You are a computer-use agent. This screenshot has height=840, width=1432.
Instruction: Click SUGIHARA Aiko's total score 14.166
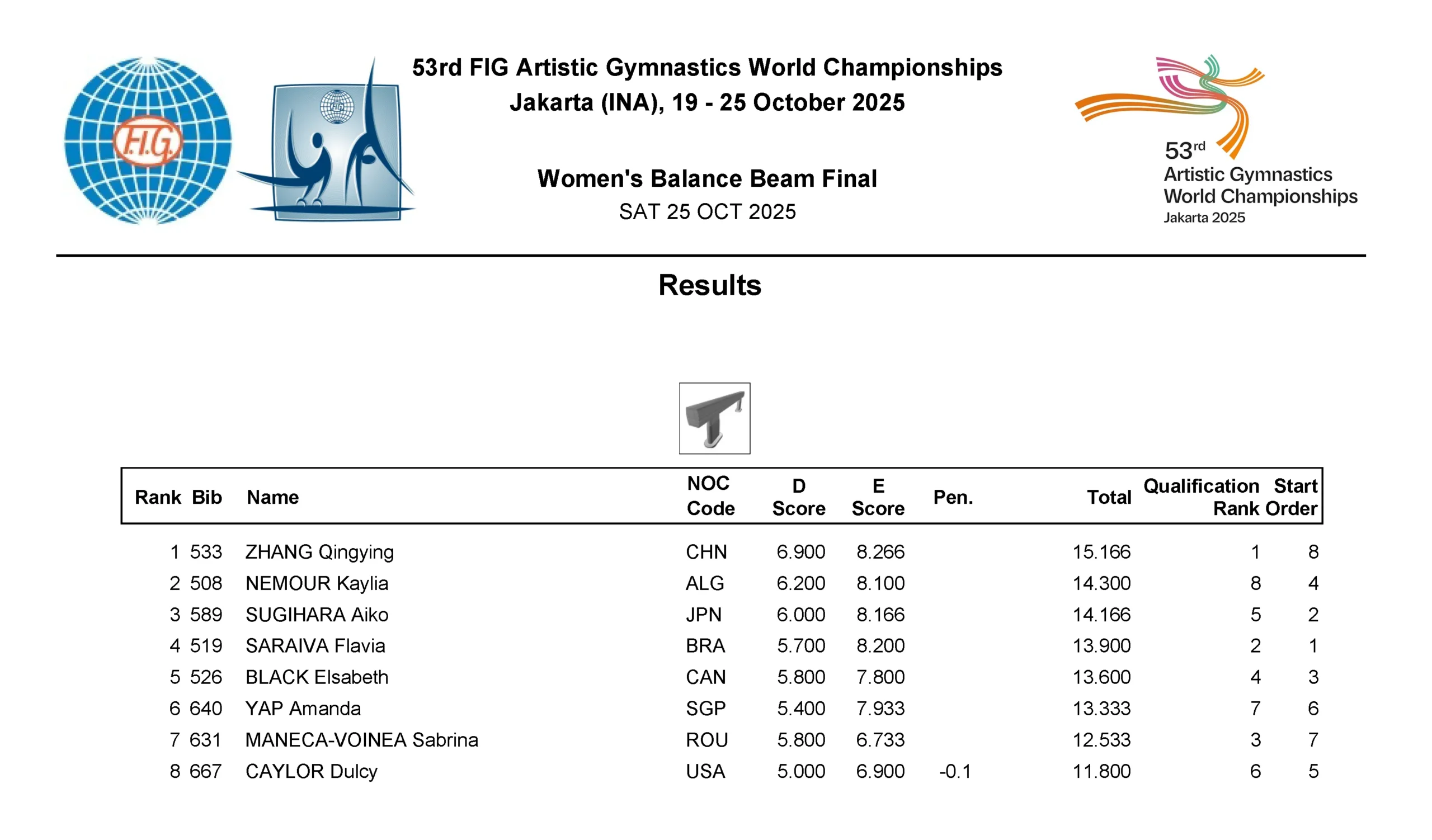[x=1101, y=615]
